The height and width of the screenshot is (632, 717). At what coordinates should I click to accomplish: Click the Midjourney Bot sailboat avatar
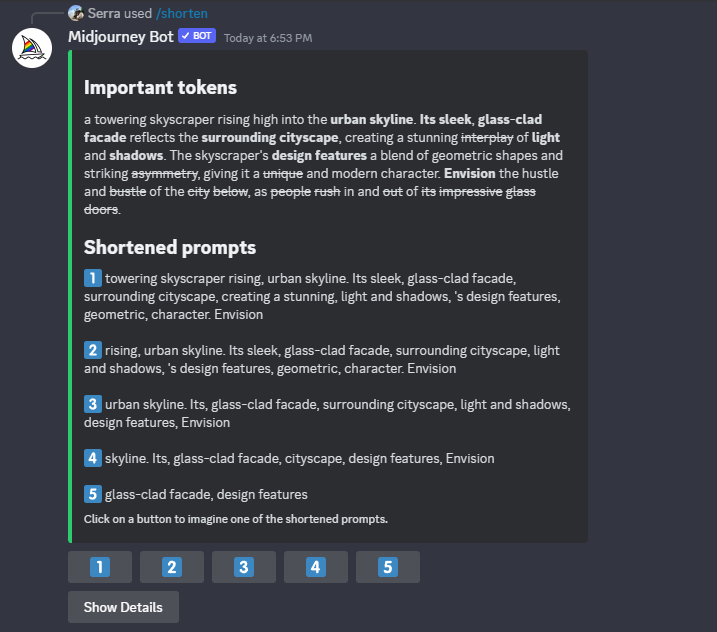pos(32,48)
